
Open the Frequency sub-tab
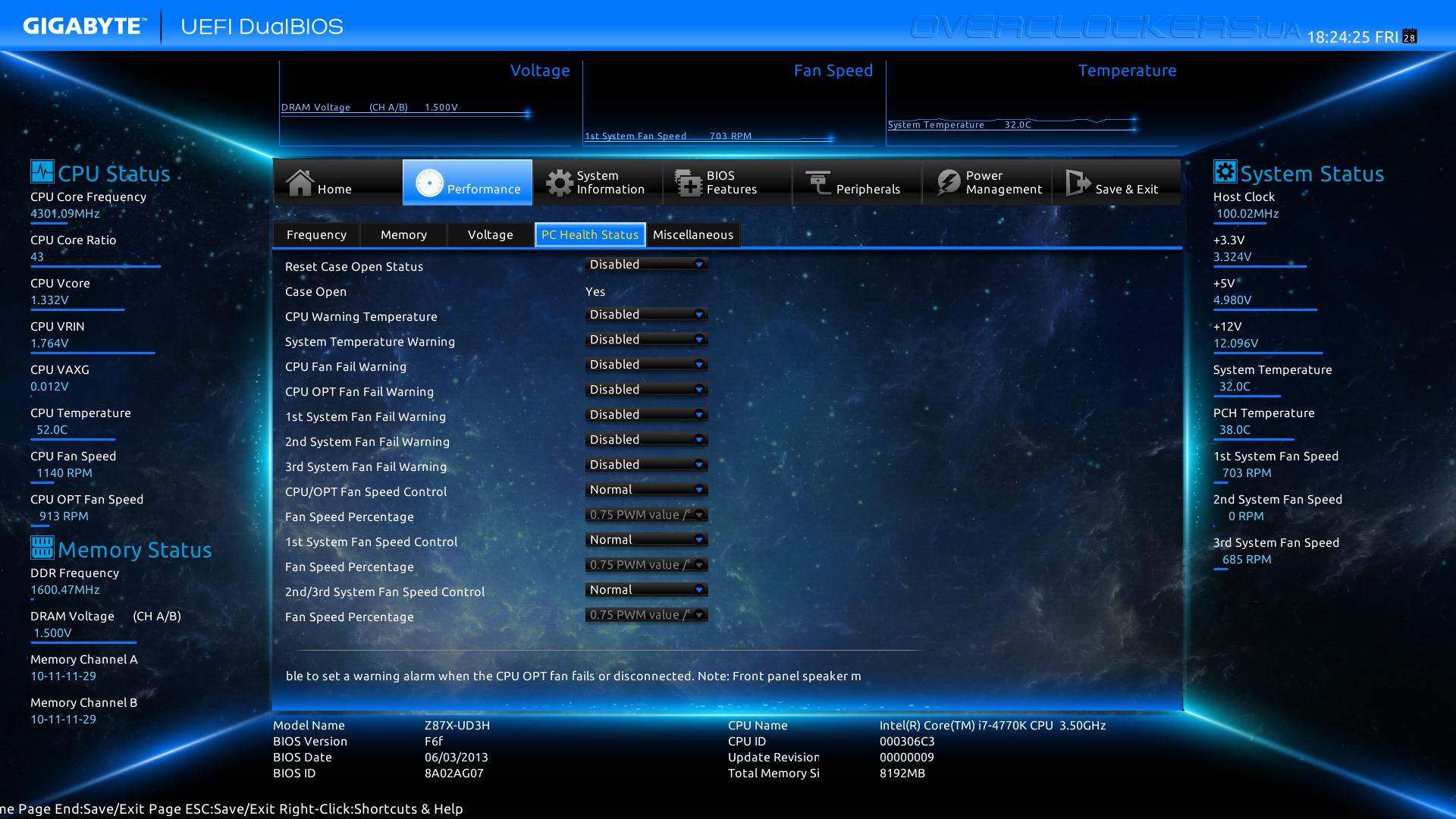[316, 235]
